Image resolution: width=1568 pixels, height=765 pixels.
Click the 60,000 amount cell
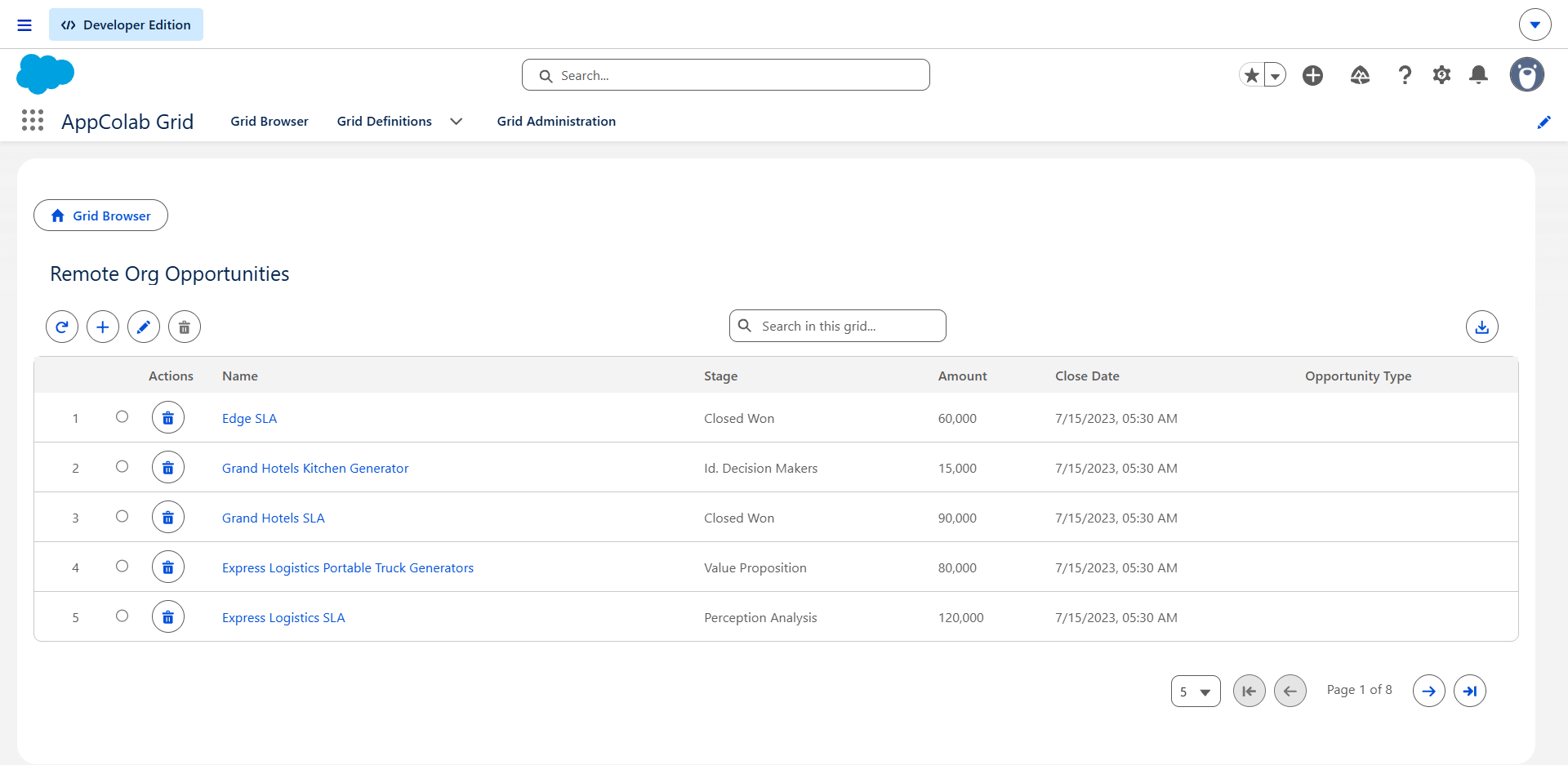pyautogui.click(x=957, y=418)
